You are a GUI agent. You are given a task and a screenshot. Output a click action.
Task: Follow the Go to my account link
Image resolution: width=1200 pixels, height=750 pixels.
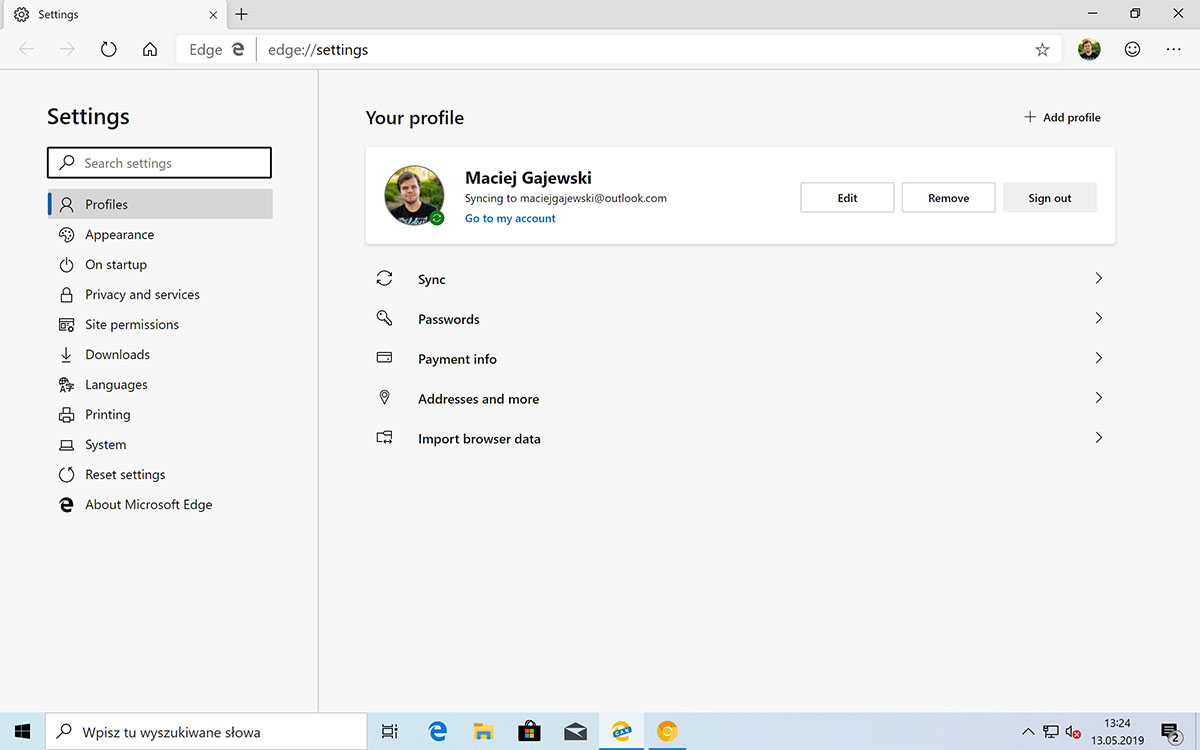pos(510,218)
